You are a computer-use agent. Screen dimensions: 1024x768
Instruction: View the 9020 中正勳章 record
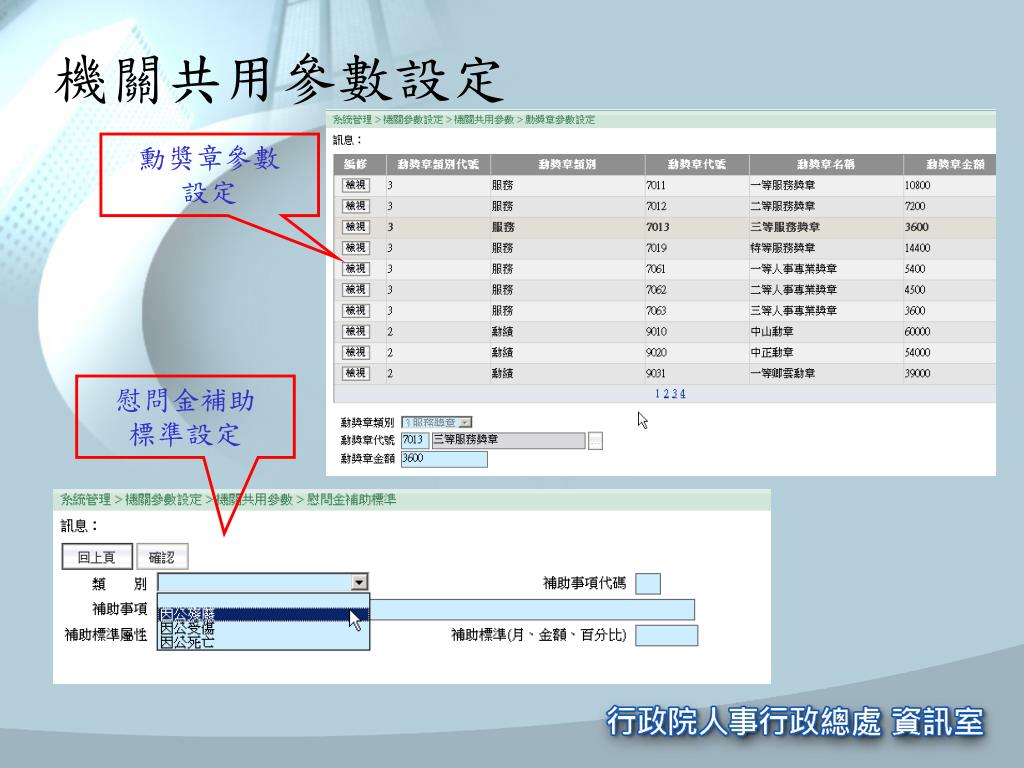click(355, 352)
